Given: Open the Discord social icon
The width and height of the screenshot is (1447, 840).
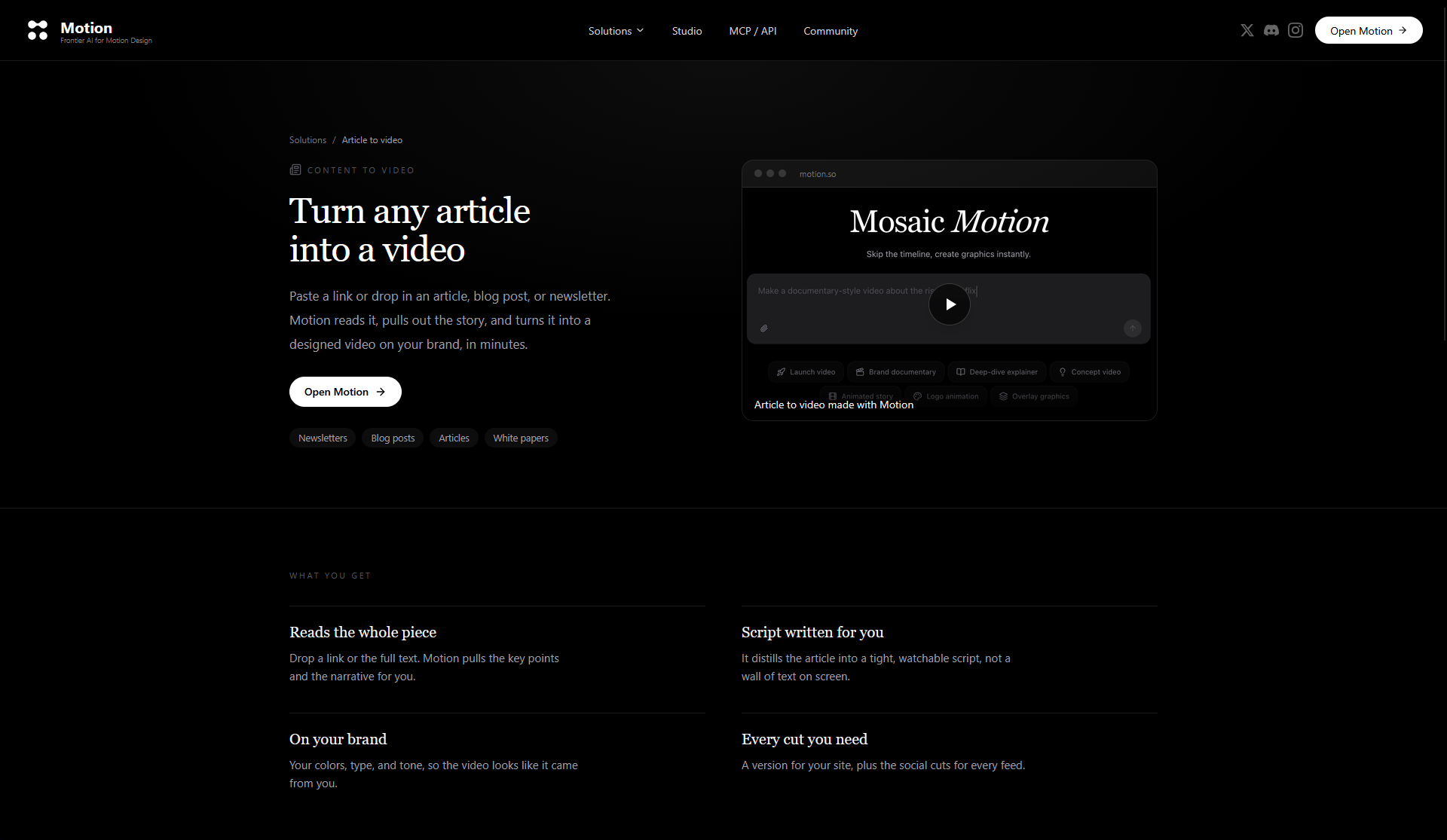Looking at the screenshot, I should (1271, 30).
